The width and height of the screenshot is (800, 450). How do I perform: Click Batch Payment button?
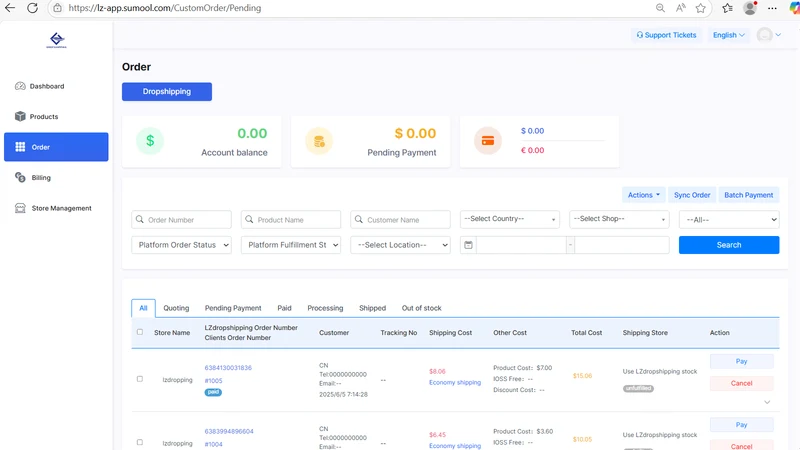(748, 195)
